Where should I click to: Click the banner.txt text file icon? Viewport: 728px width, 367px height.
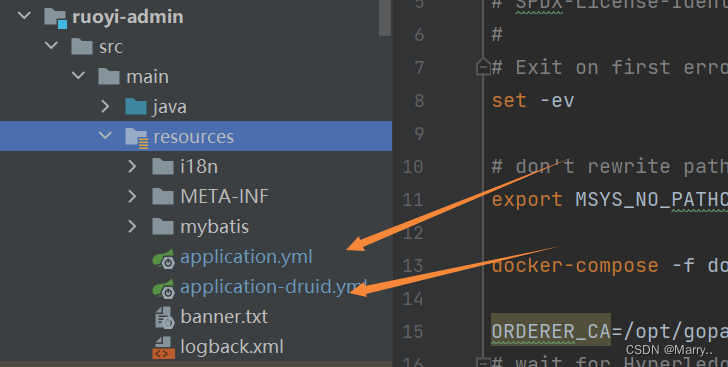164,318
